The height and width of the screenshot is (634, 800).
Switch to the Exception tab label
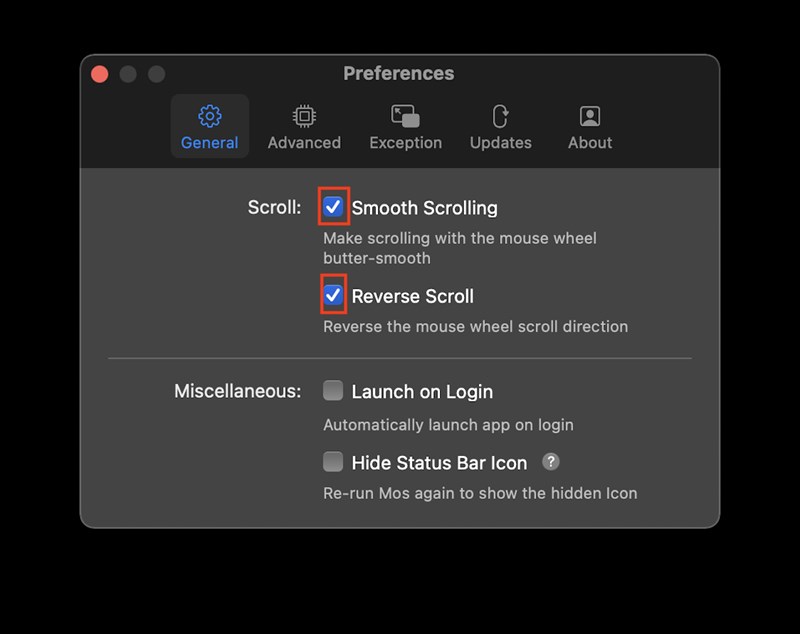[405, 143]
